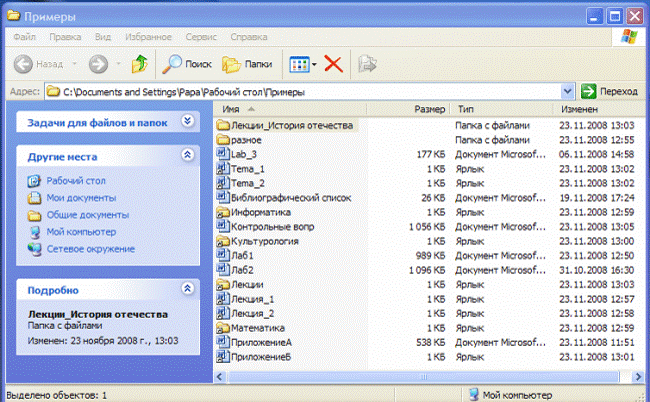Collapse the Подробно details panel
Viewport: 650px width, 402px height.
click(187, 288)
